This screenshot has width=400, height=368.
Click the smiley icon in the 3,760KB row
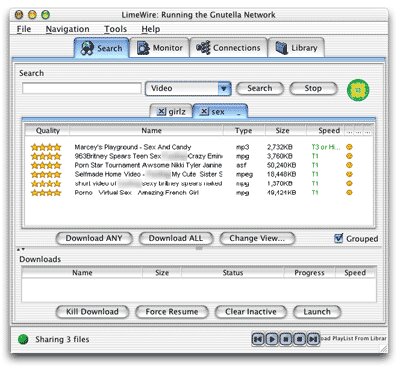(x=349, y=156)
